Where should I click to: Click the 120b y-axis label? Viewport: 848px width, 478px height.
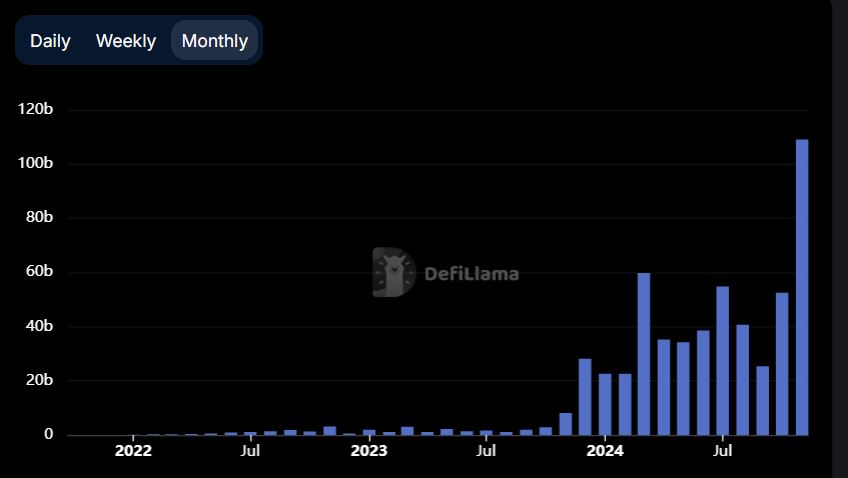pos(35,109)
